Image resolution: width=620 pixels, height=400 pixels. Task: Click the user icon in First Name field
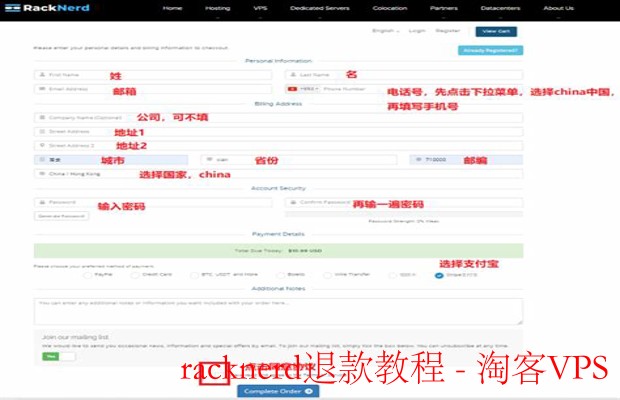coord(42,75)
